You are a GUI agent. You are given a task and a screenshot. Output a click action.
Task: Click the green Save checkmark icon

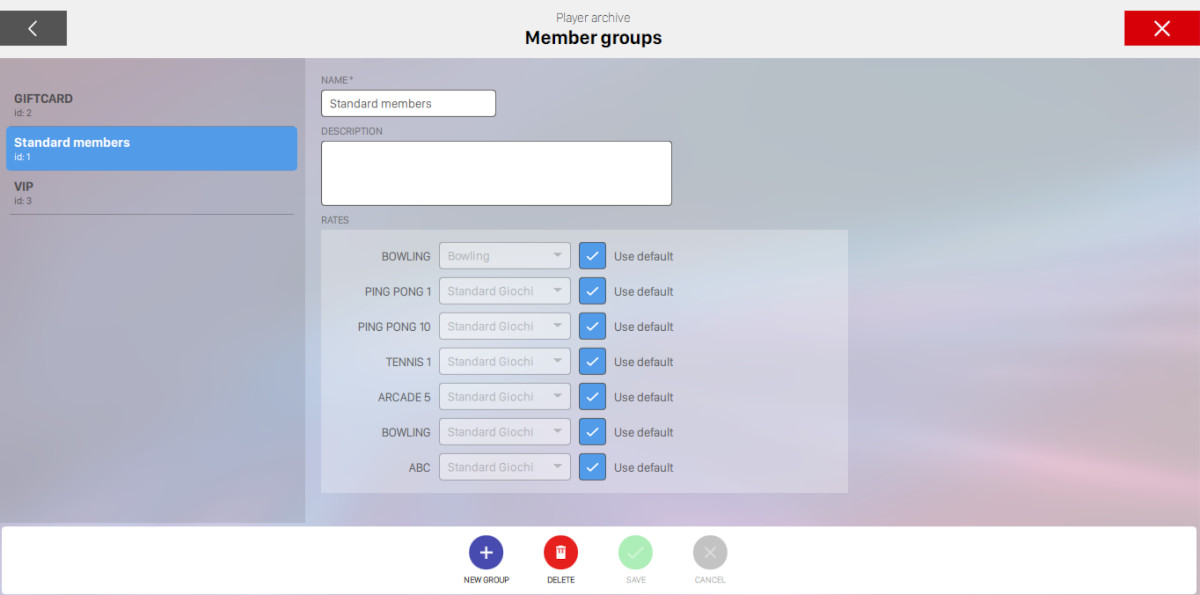point(635,552)
